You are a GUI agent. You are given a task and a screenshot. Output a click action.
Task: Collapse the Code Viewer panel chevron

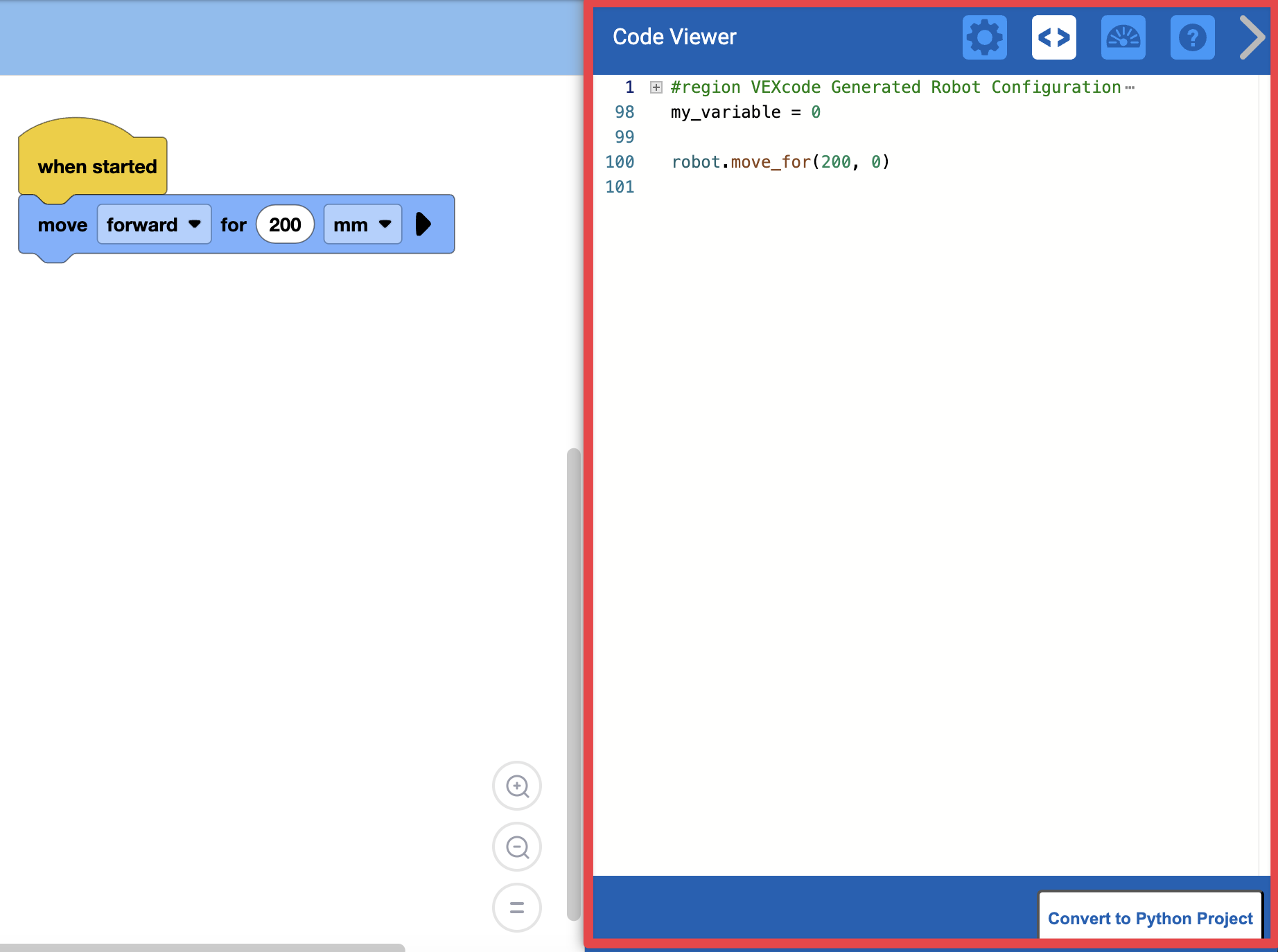click(x=1250, y=38)
